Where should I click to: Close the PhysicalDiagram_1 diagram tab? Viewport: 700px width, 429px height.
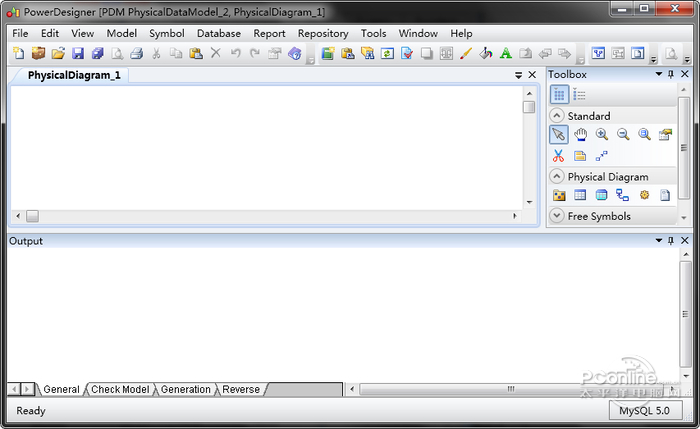(532, 75)
